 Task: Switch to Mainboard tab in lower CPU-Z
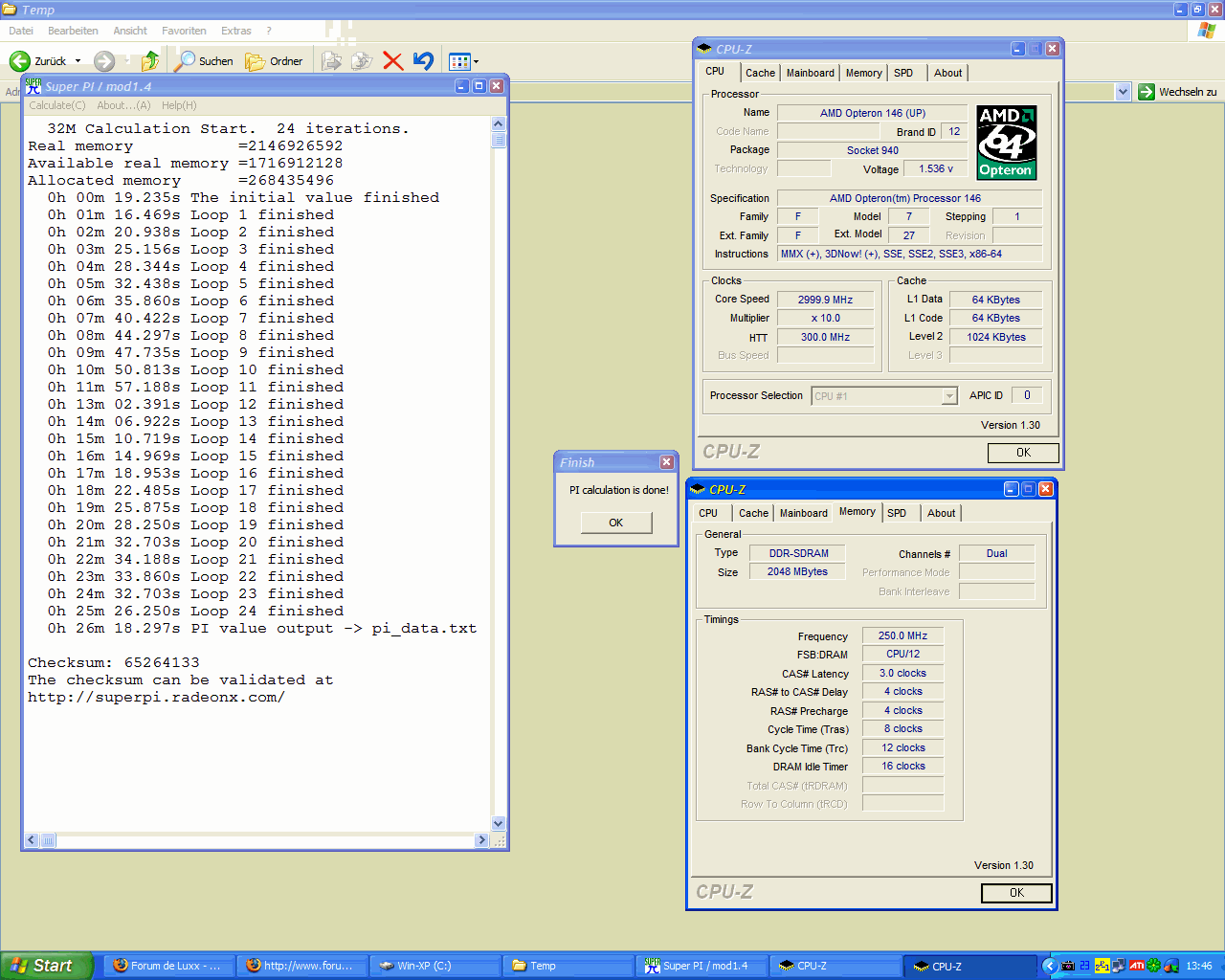[803, 513]
